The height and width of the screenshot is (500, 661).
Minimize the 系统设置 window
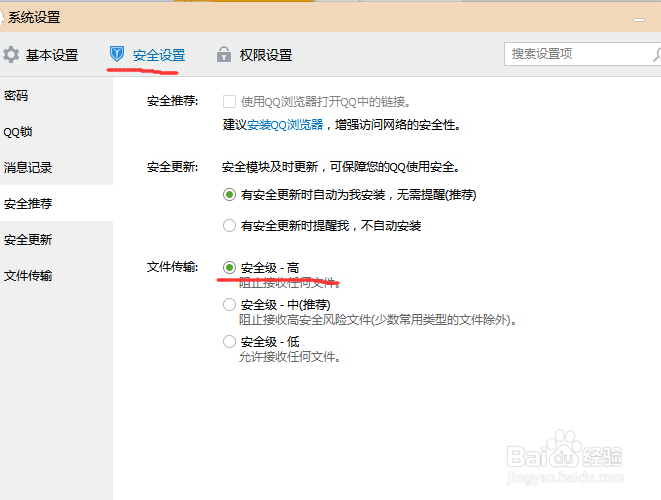pyautogui.click(x=639, y=20)
